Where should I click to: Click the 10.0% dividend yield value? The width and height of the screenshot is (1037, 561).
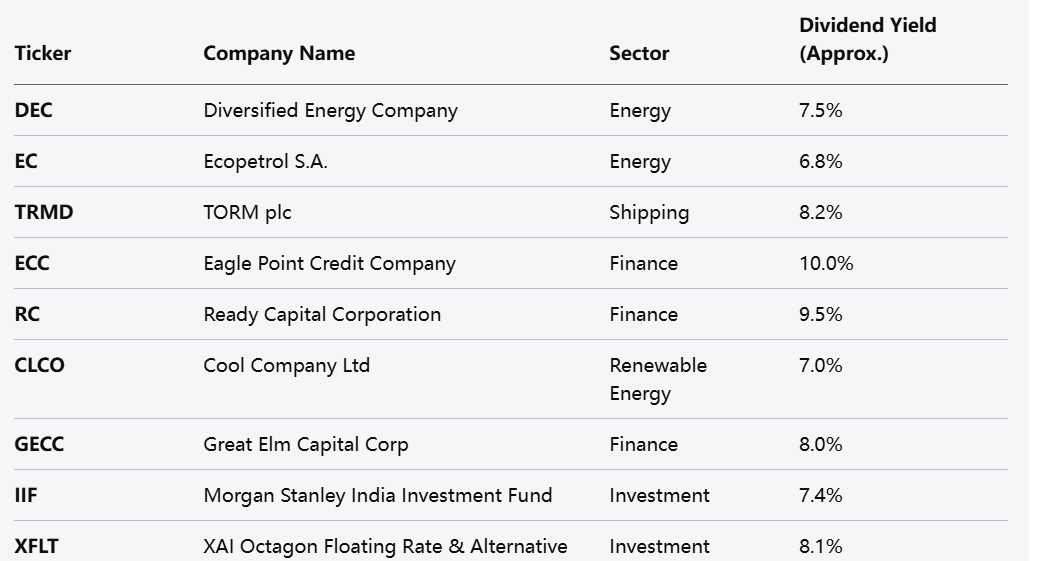click(x=826, y=264)
